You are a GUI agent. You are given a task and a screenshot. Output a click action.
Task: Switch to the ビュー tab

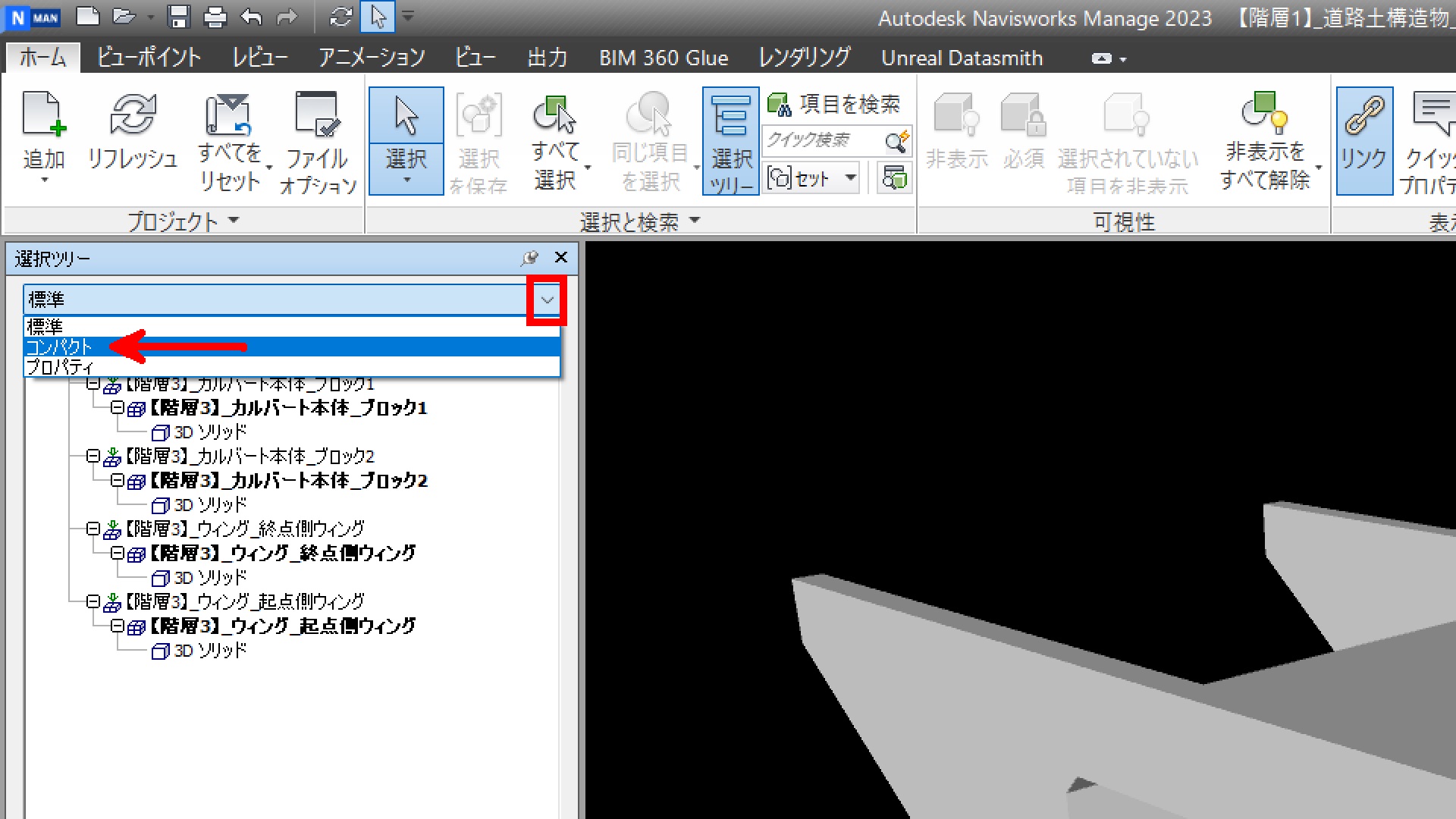tap(475, 58)
